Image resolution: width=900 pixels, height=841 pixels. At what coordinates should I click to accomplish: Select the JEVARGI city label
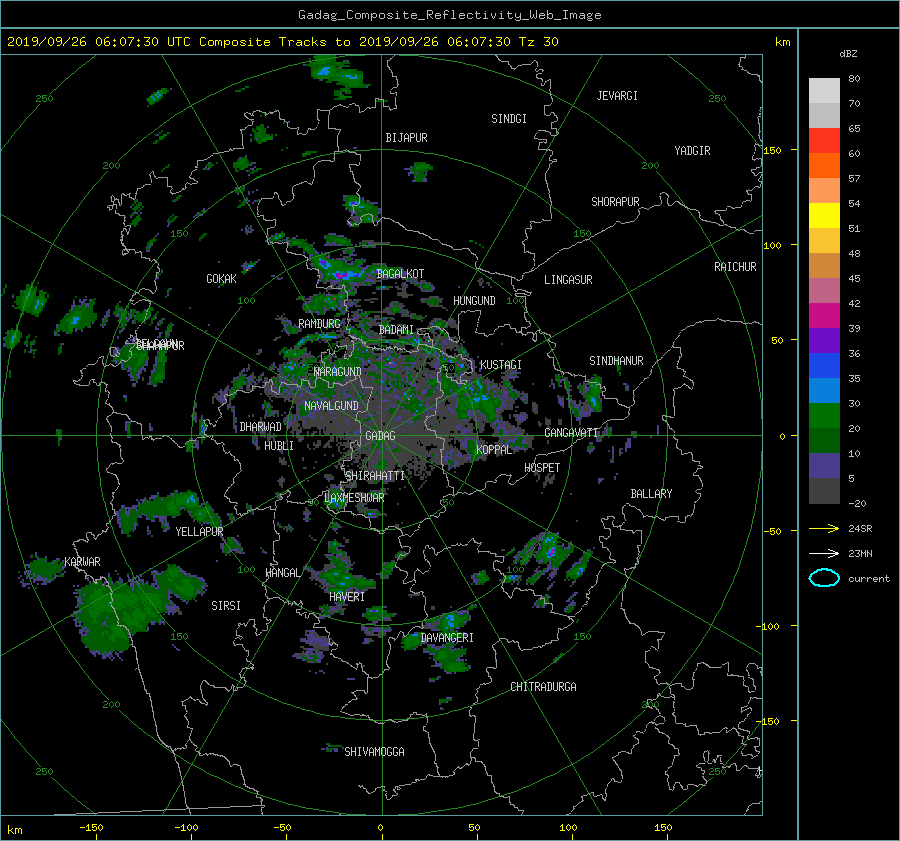coord(617,96)
